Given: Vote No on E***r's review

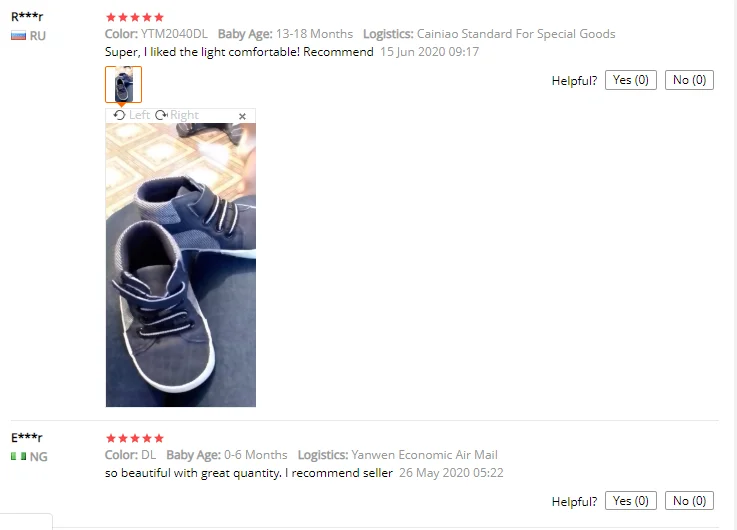Looking at the screenshot, I should coord(689,501).
